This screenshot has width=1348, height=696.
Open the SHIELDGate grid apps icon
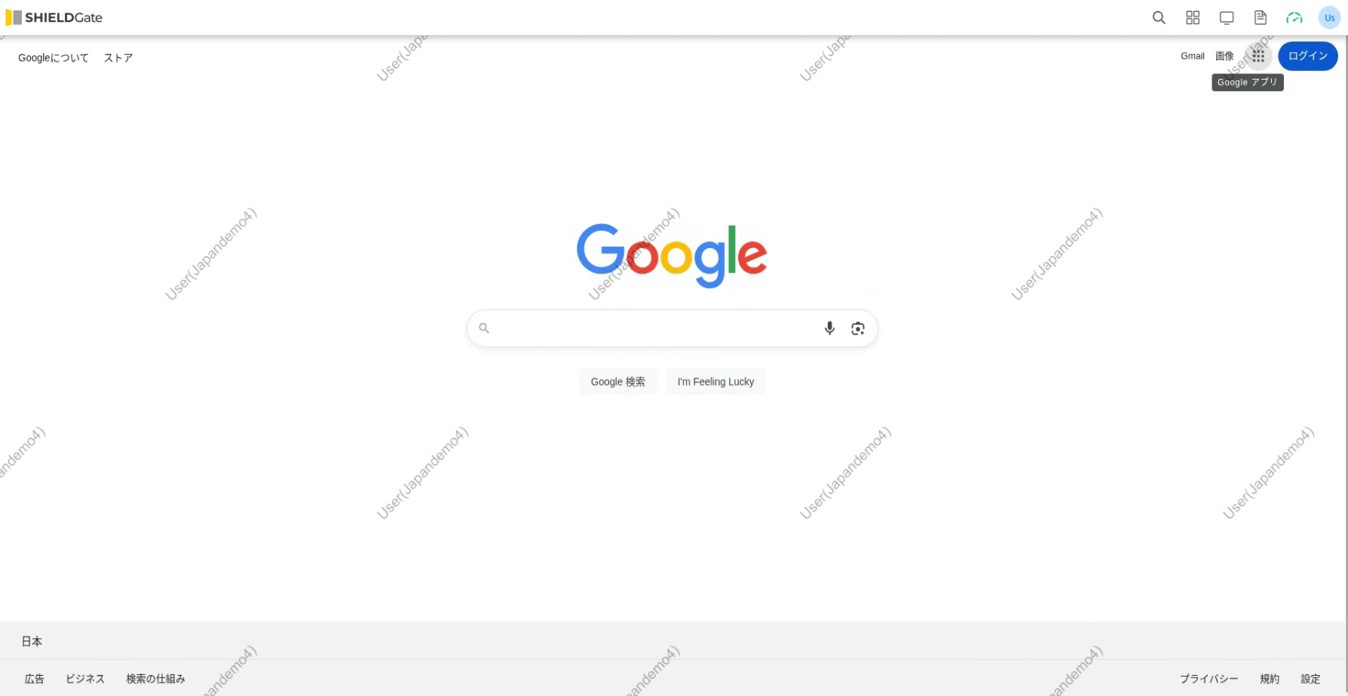1193,17
